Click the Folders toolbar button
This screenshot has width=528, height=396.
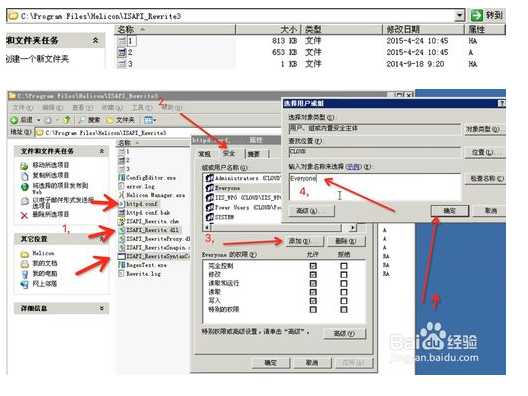coord(120,120)
